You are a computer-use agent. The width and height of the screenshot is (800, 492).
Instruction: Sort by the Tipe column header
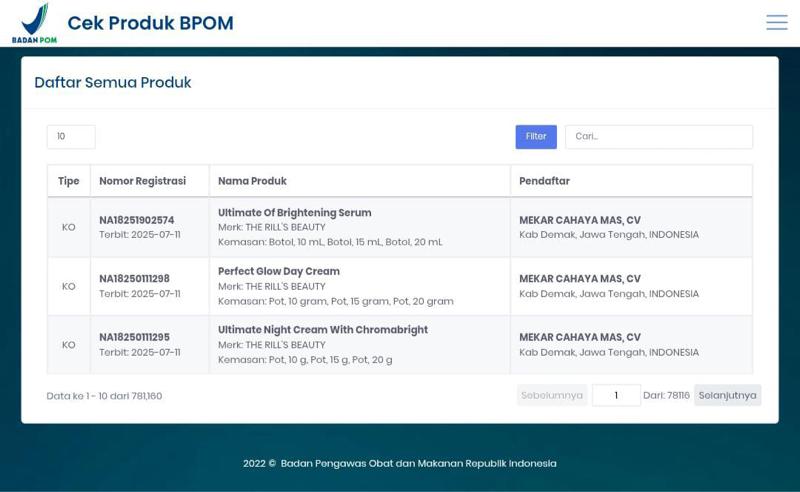click(68, 181)
